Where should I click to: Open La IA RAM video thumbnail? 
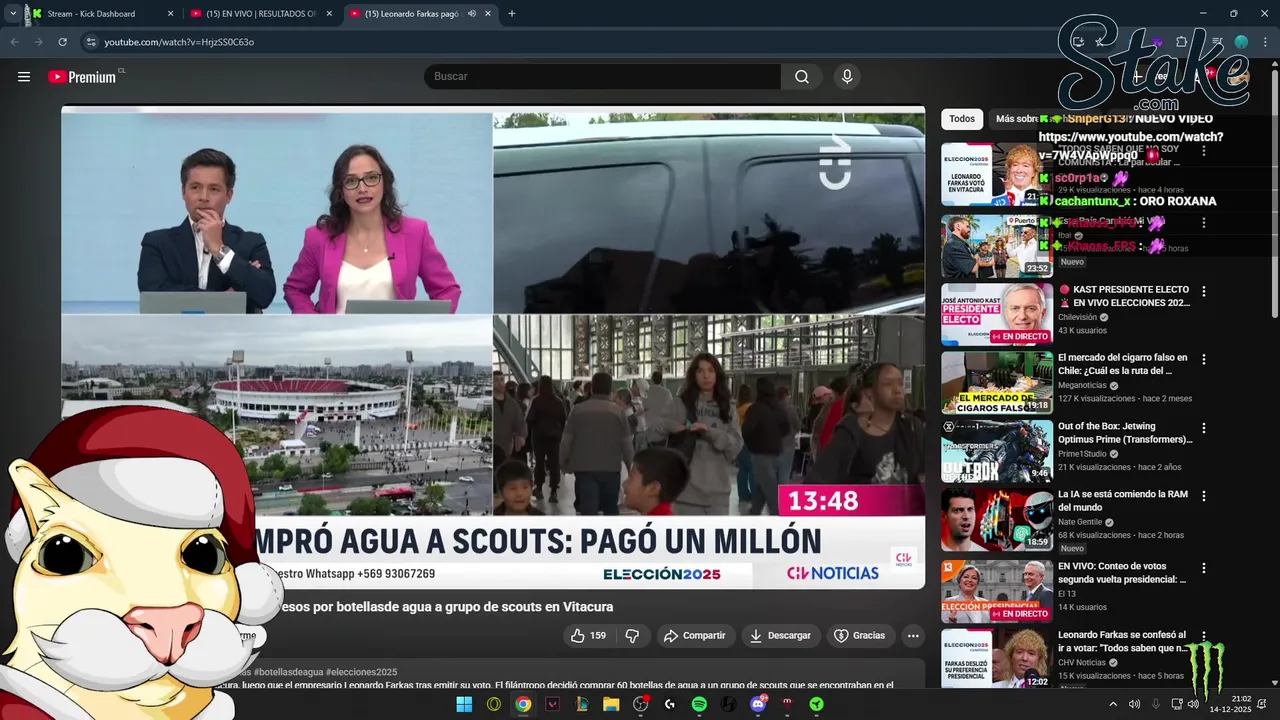[997, 520]
